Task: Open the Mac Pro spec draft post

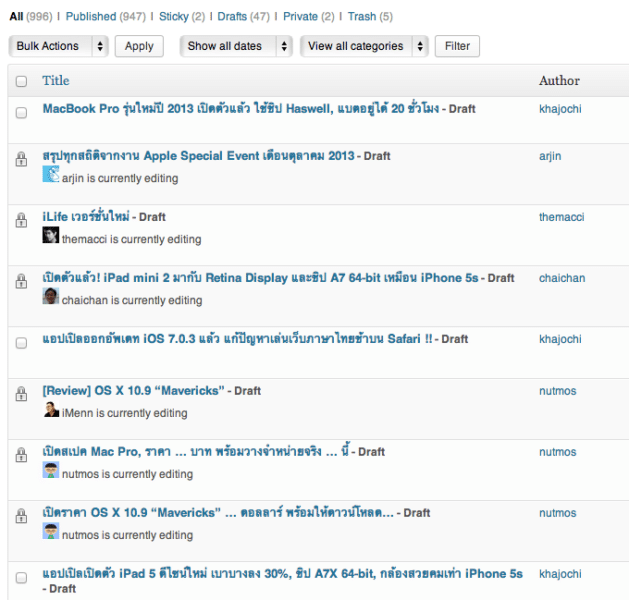Action: pos(196,452)
